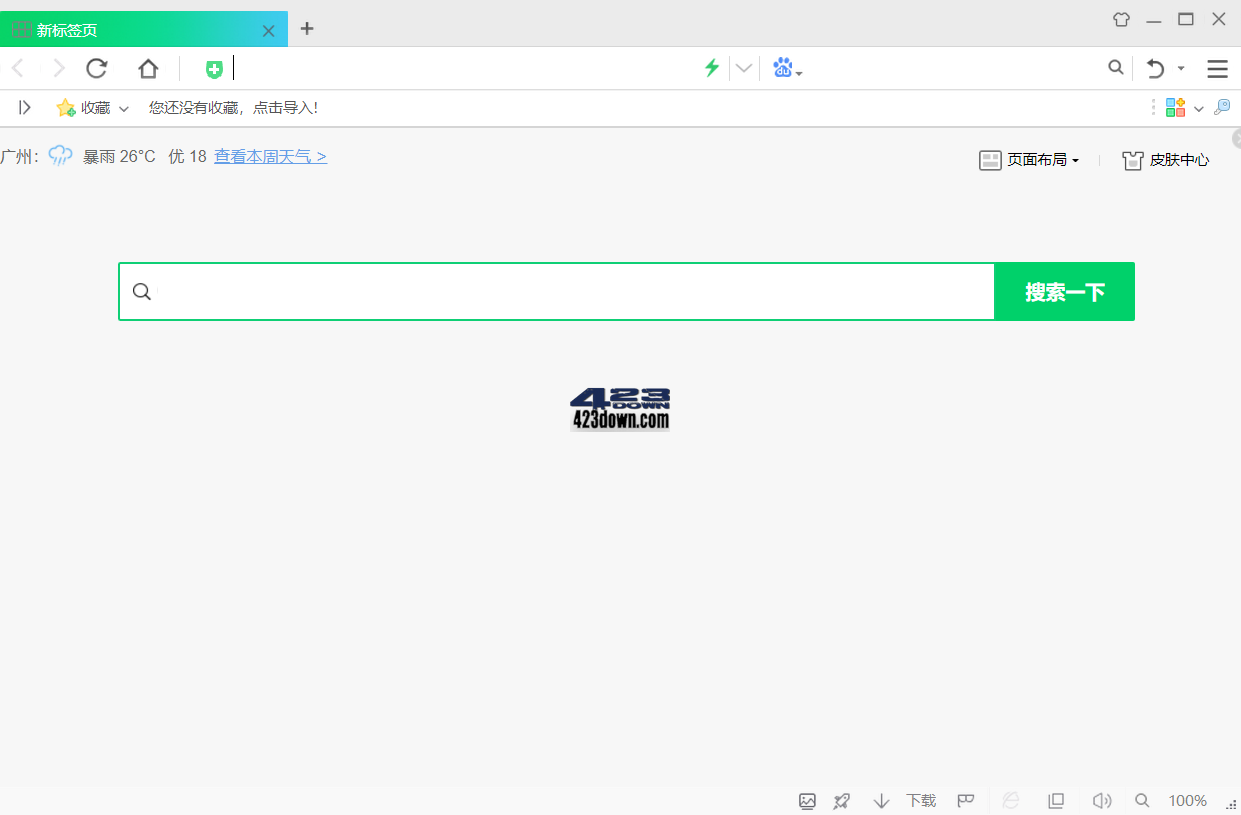Image resolution: width=1241 pixels, height=815 pixels.
Task: Switch to the 新标签页 tab
Action: (x=65, y=30)
